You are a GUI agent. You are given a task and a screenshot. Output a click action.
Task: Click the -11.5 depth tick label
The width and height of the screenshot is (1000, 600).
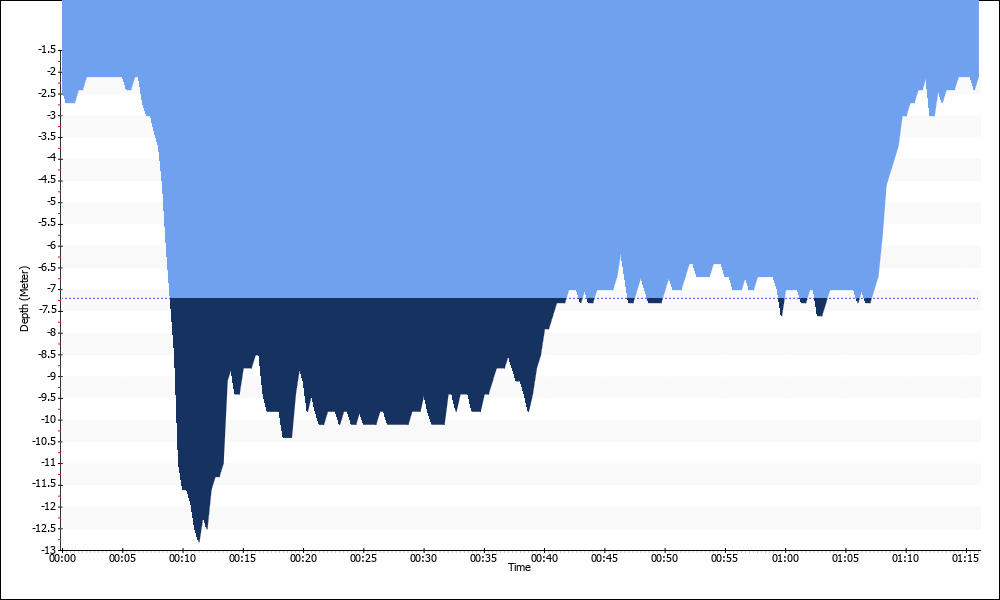click(x=45, y=485)
